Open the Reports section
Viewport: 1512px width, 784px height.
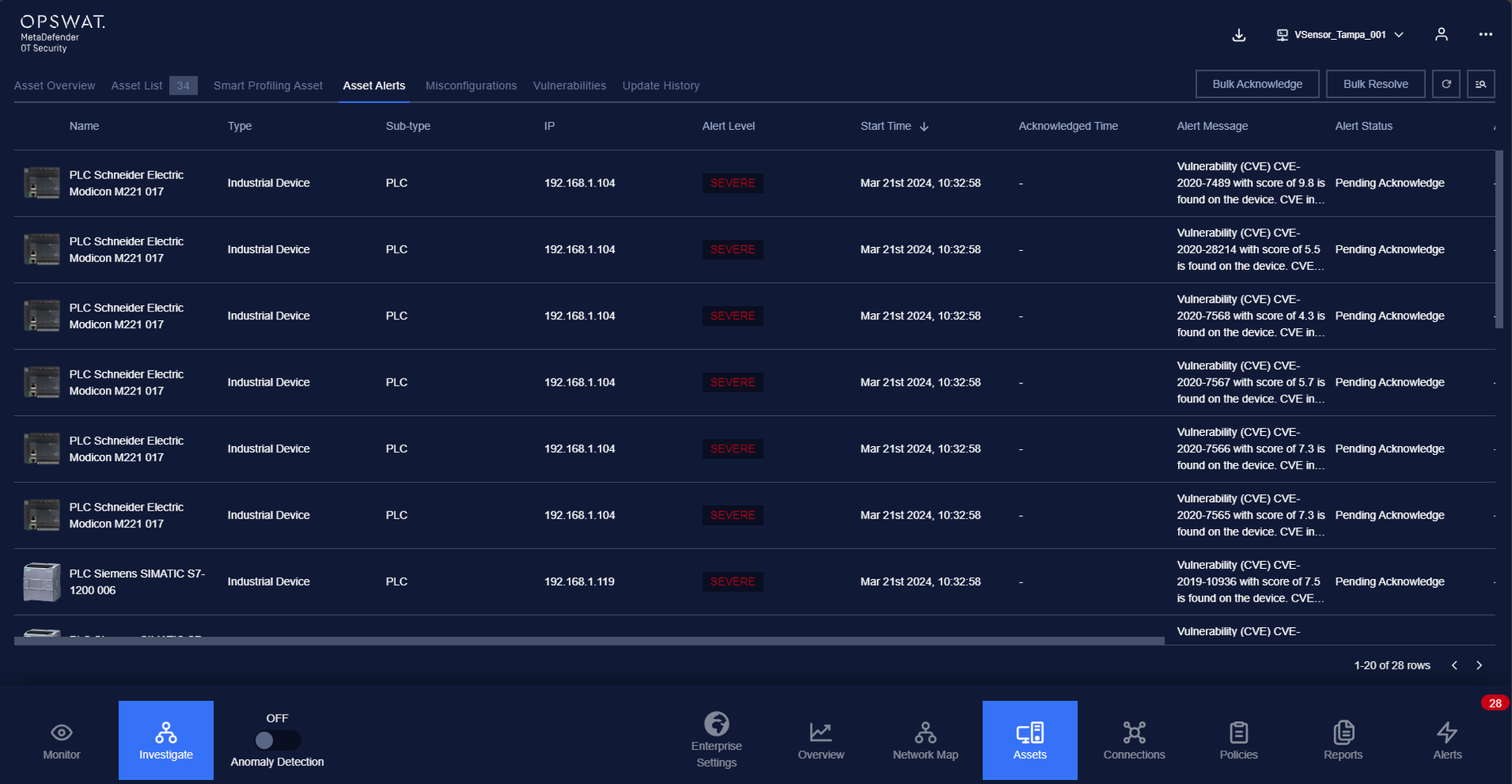[x=1343, y=740]
